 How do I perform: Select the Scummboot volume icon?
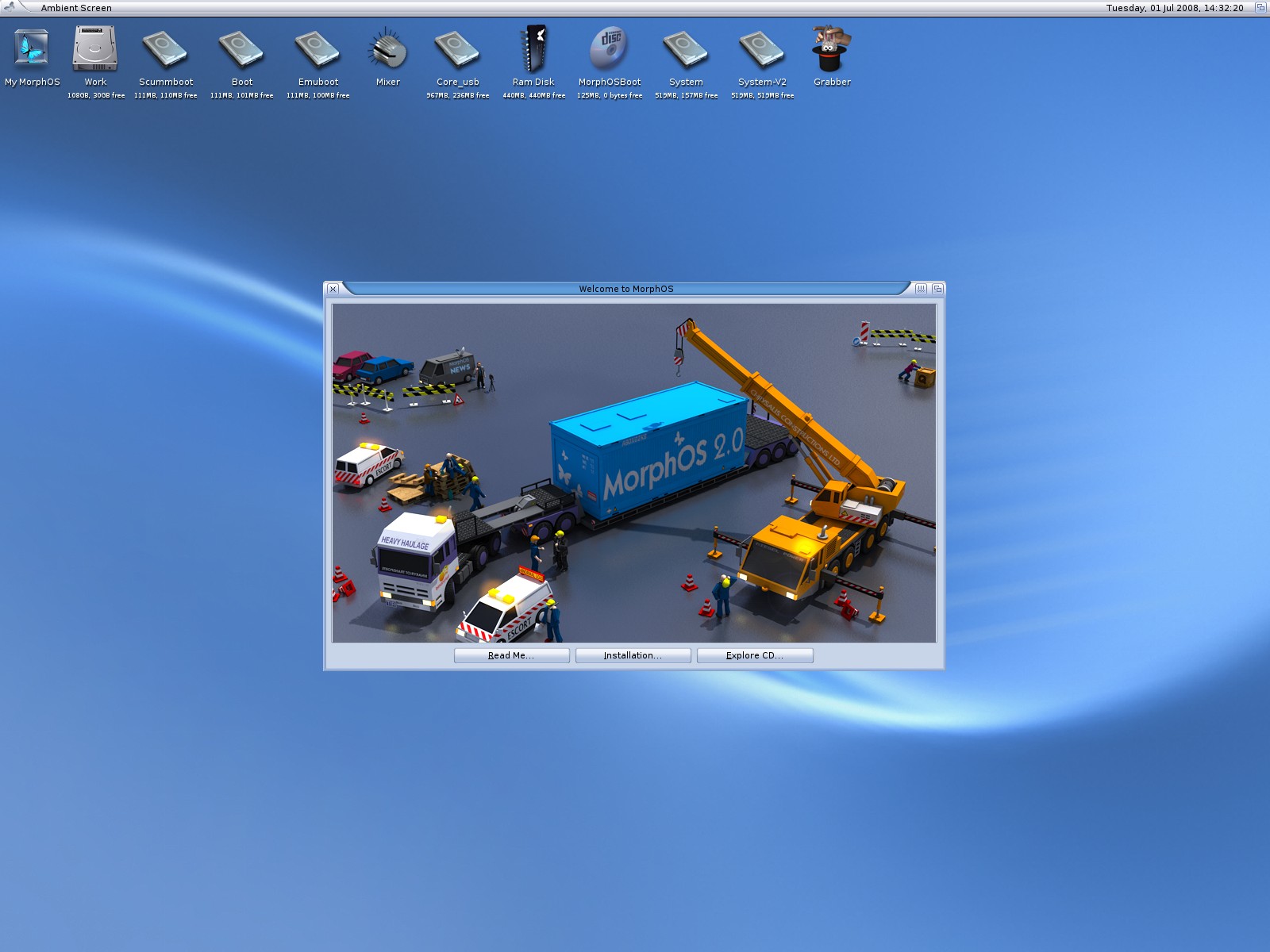[166, 48]
